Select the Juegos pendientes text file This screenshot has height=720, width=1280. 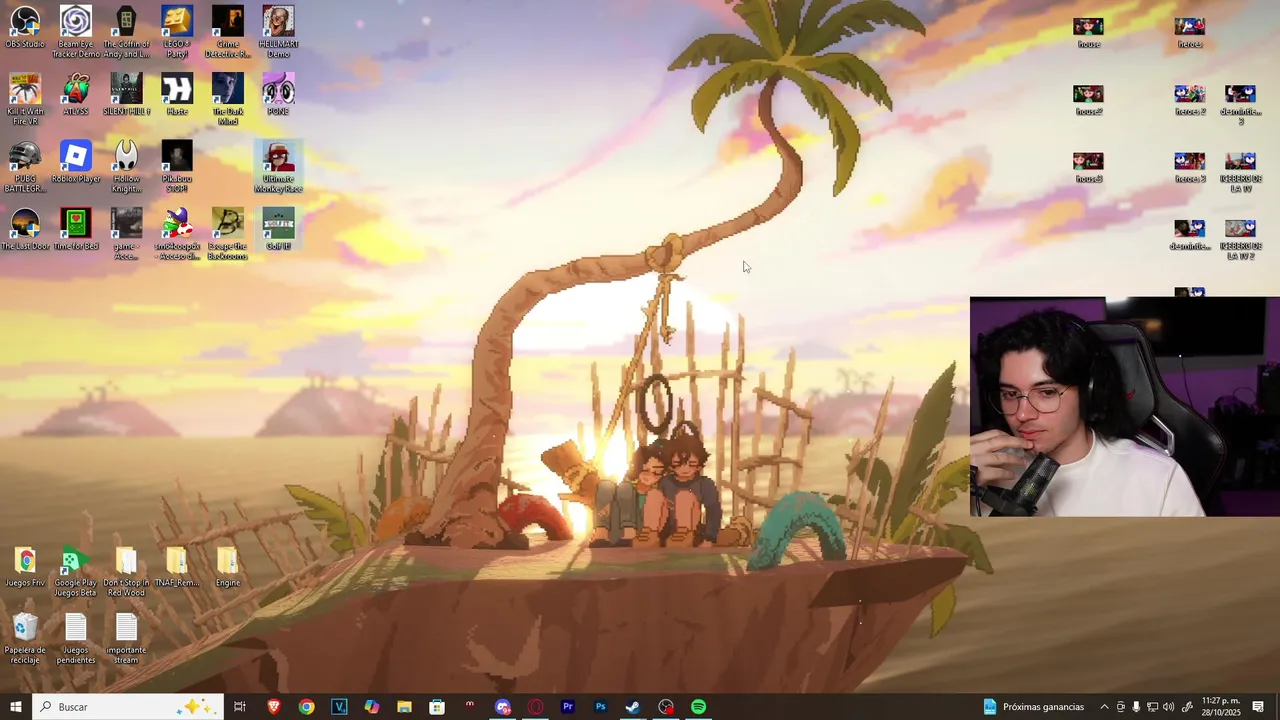tap(75, 639)
